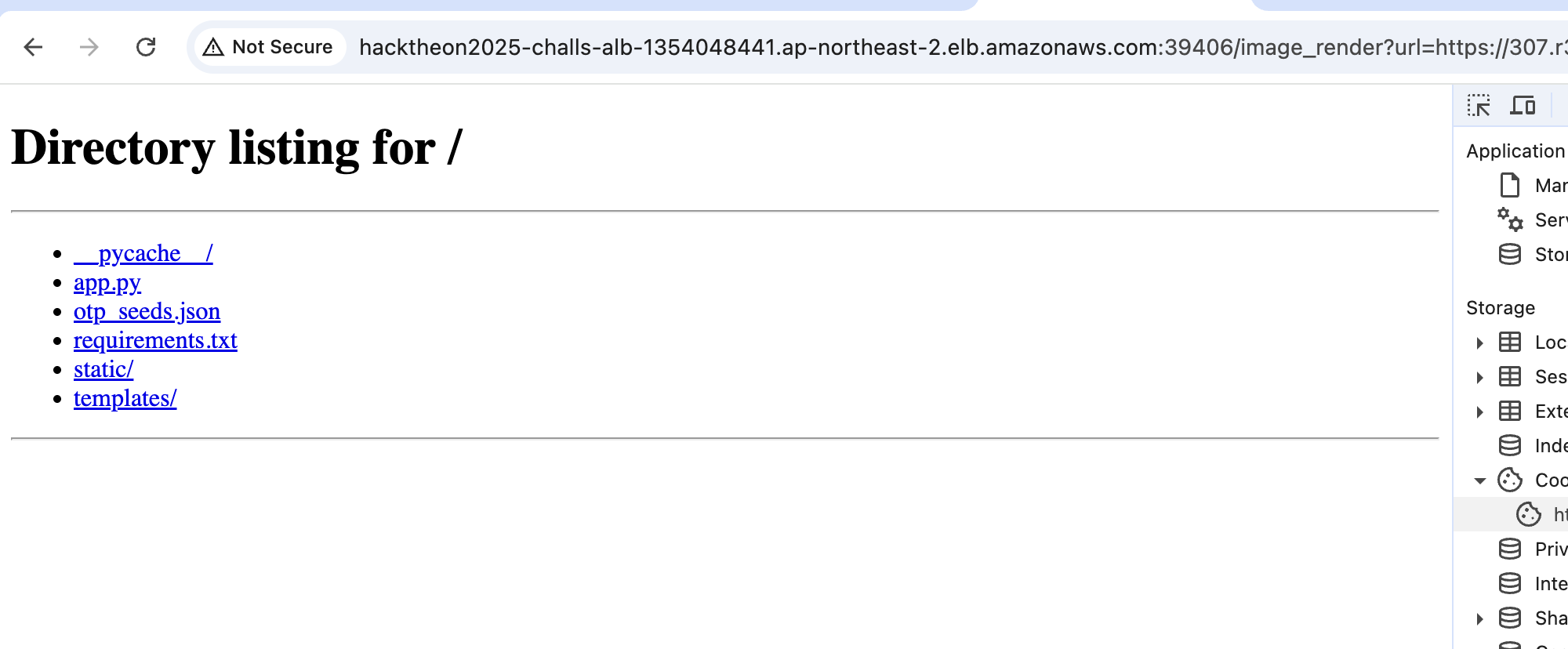Screen dimensions: 1568x649
Task: Open the __pycache__ directory link
Action: pos(143,254)
